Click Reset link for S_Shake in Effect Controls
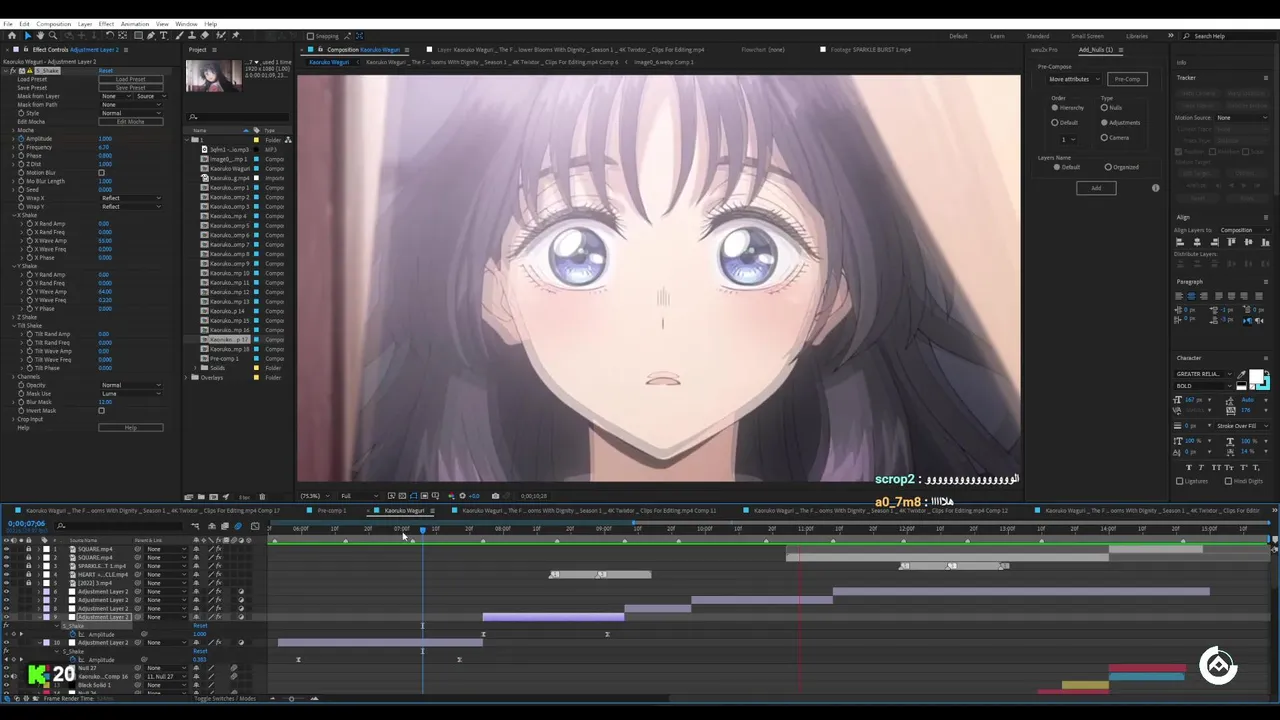 point(106,71)
